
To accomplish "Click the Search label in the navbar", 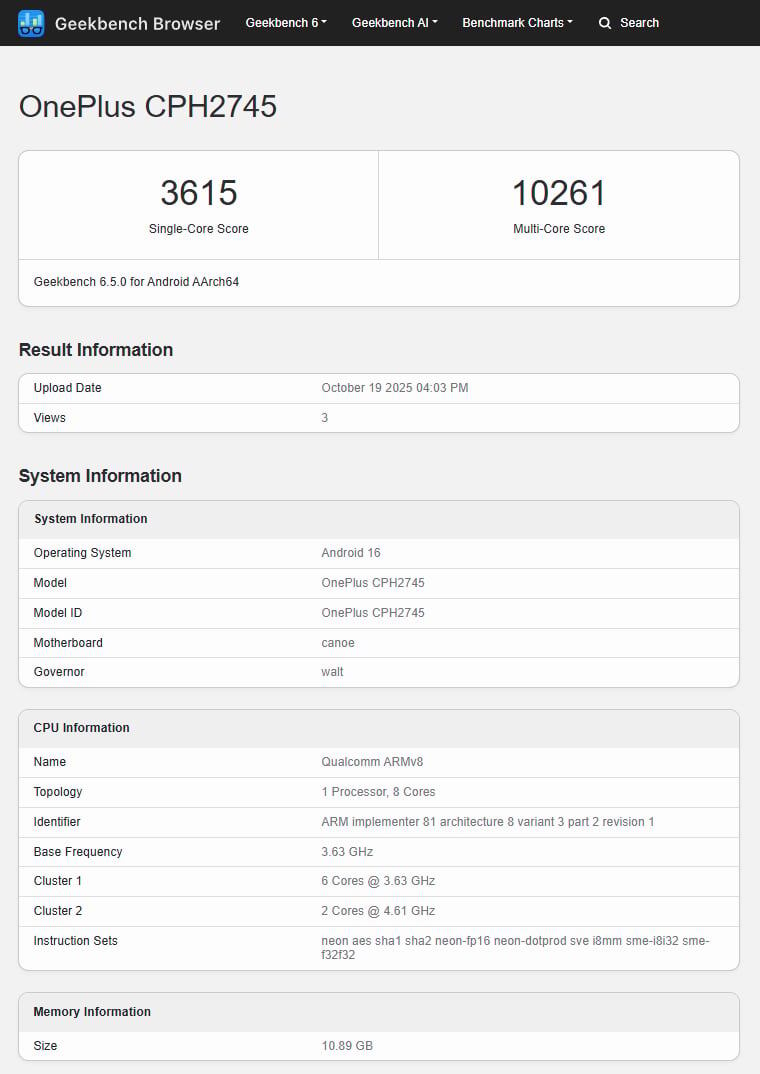I will [x=640, y=22].
